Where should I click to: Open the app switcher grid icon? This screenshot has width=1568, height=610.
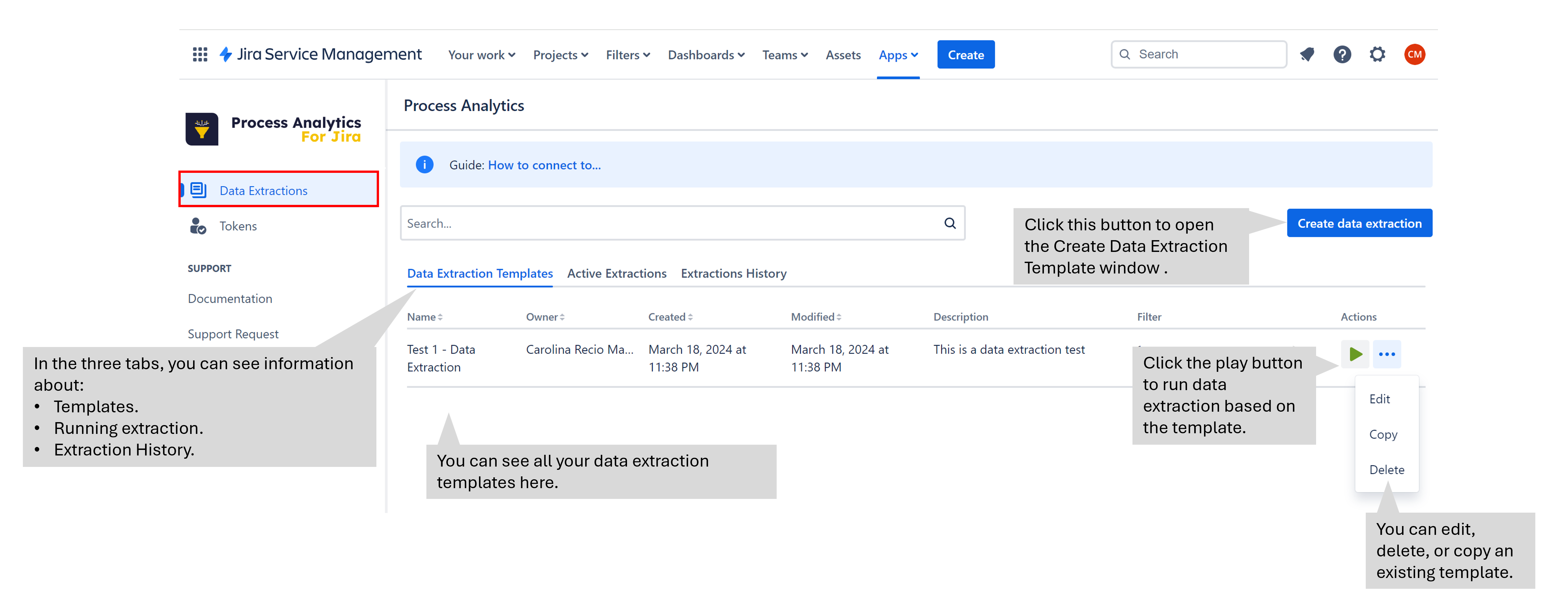200,55
